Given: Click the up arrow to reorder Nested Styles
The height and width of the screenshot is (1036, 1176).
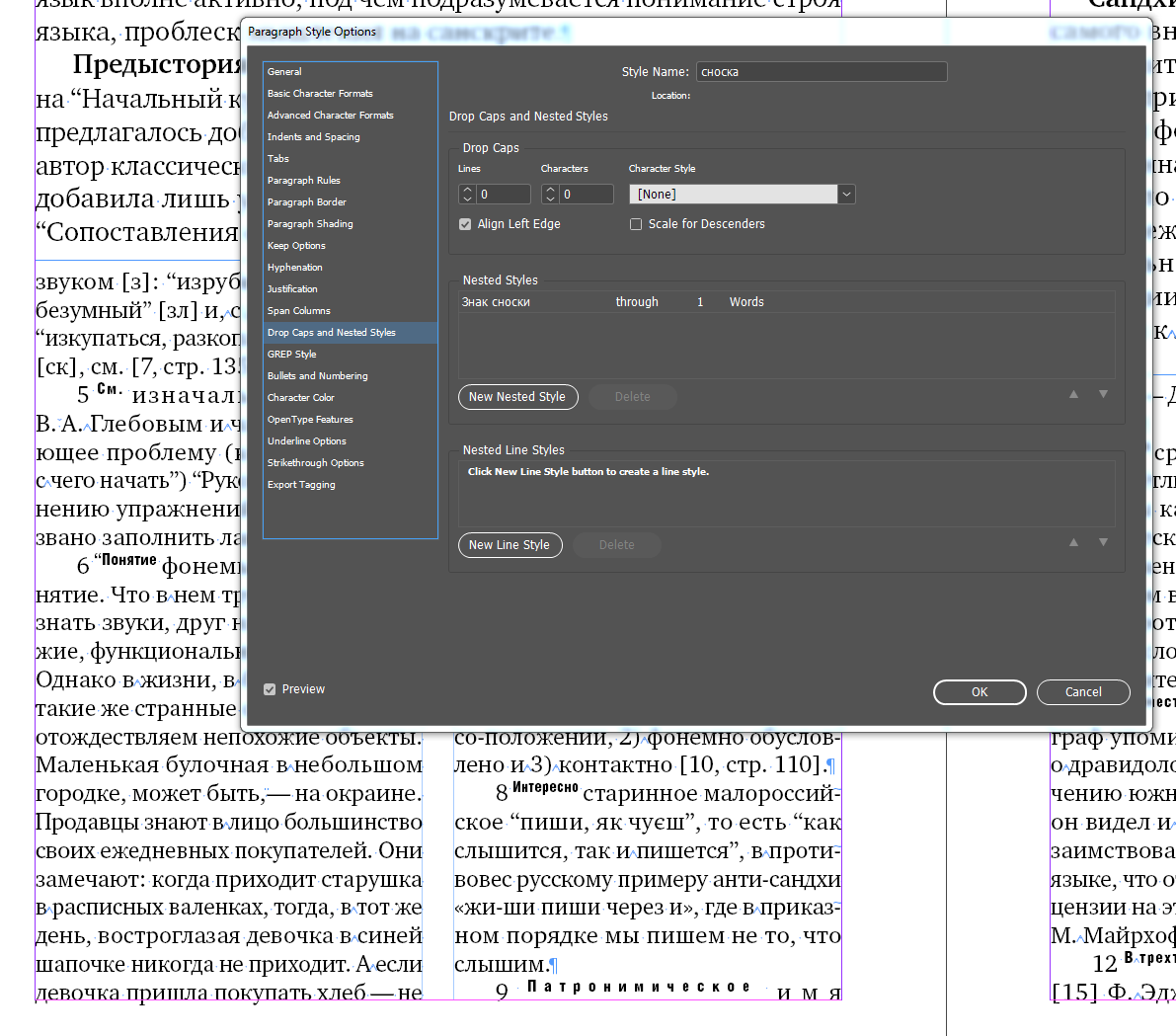Looking at the screenshot, I should (1073, 393).
